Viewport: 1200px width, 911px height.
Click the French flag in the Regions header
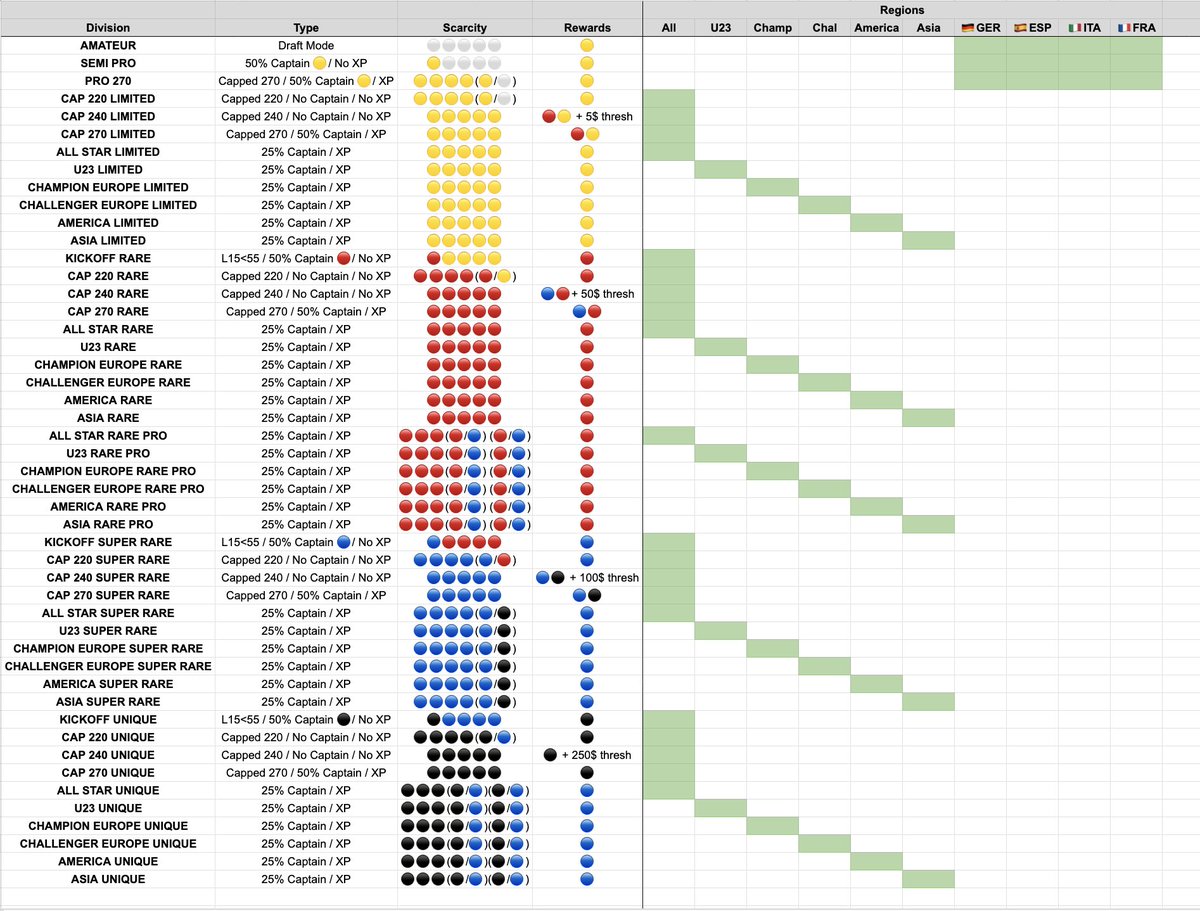1127,28
